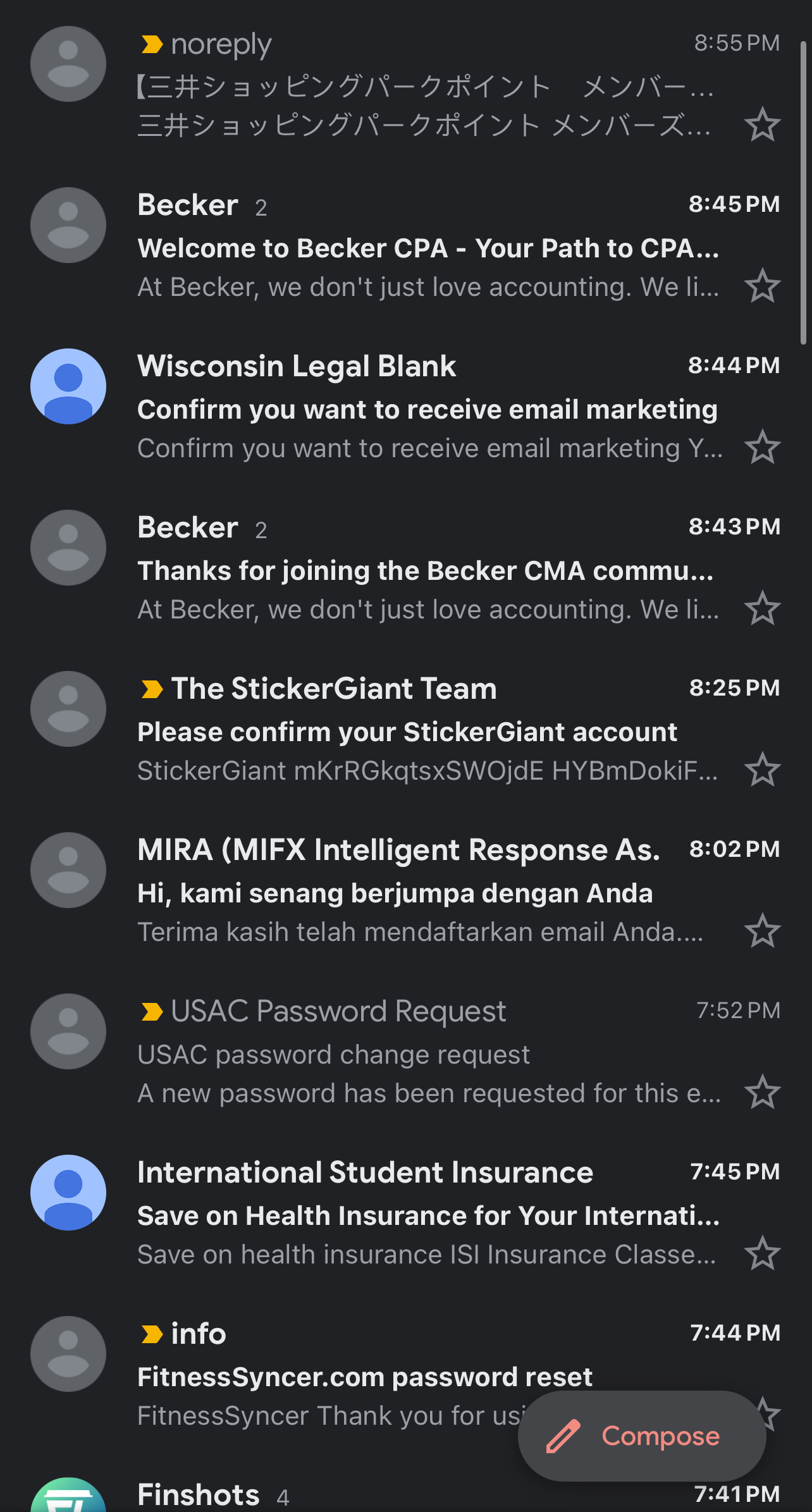Tap International Student Insurance avatar icon
812x1512 pixels.
click(x=68, y=1193)
